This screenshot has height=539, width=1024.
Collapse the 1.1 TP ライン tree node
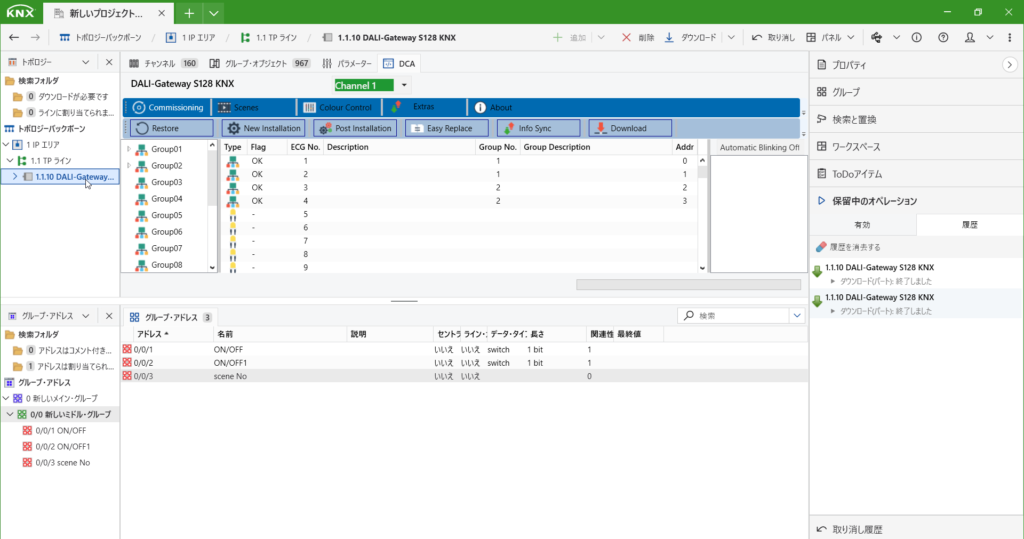pos(10,160)
